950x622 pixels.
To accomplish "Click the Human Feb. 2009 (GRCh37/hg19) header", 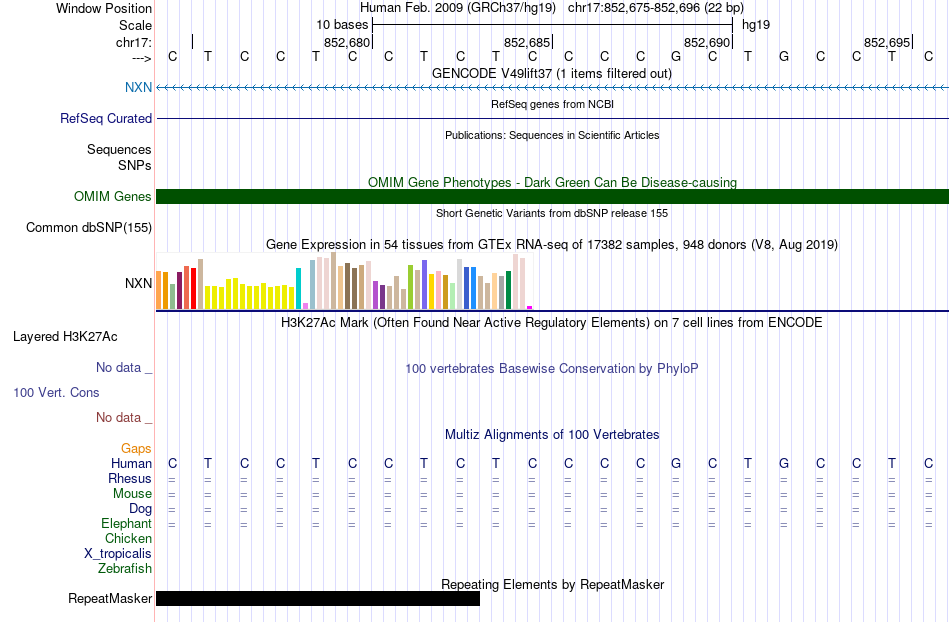I will (x=458, y=8).
